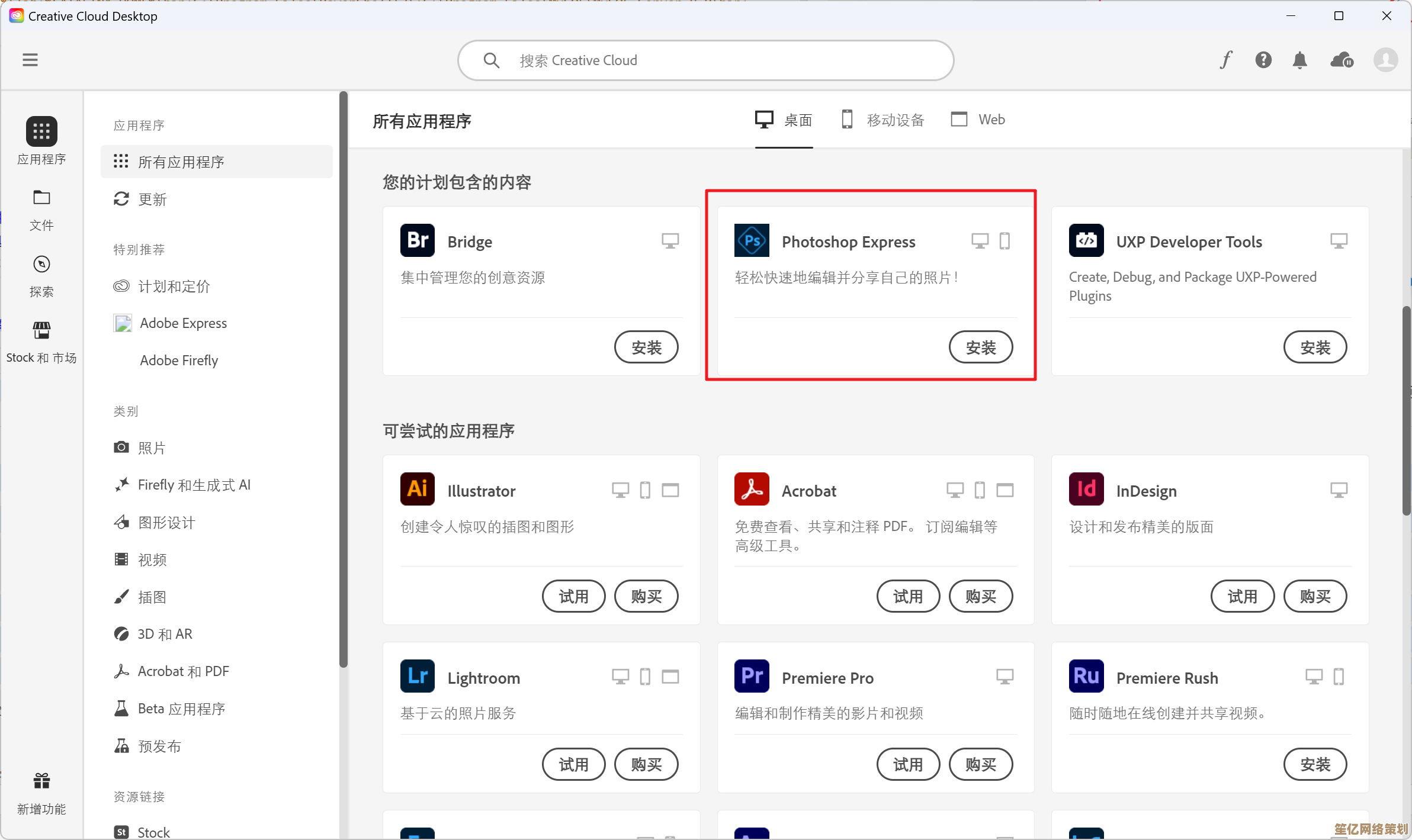
Task: Open the help question mark icon
Action: tap(1263, 60)
